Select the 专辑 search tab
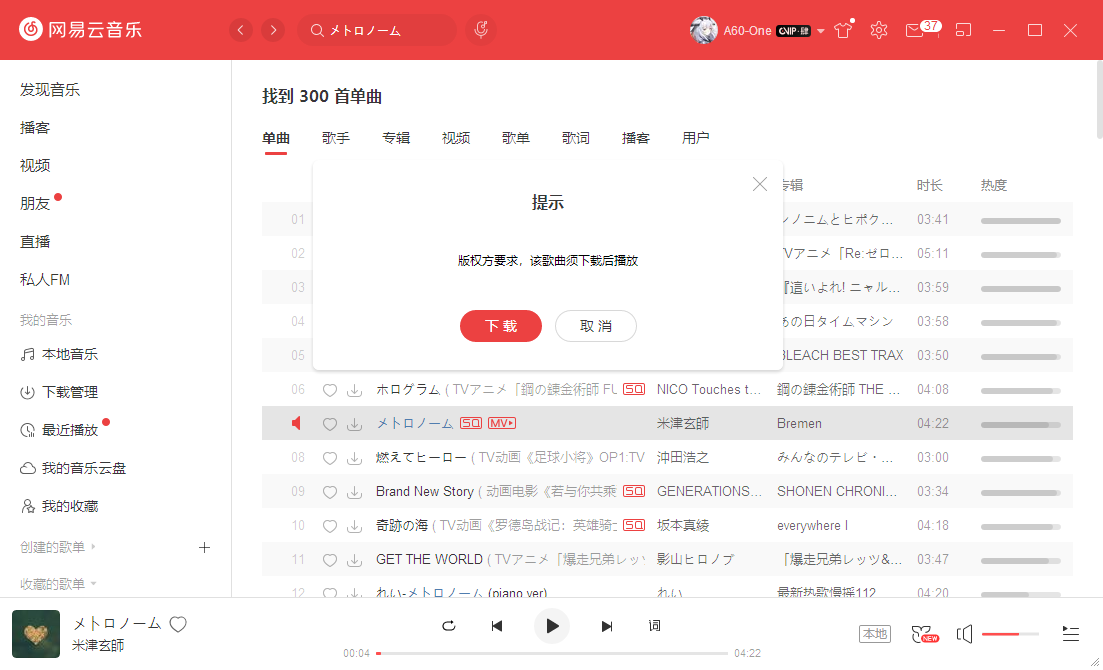 (396, 138)
